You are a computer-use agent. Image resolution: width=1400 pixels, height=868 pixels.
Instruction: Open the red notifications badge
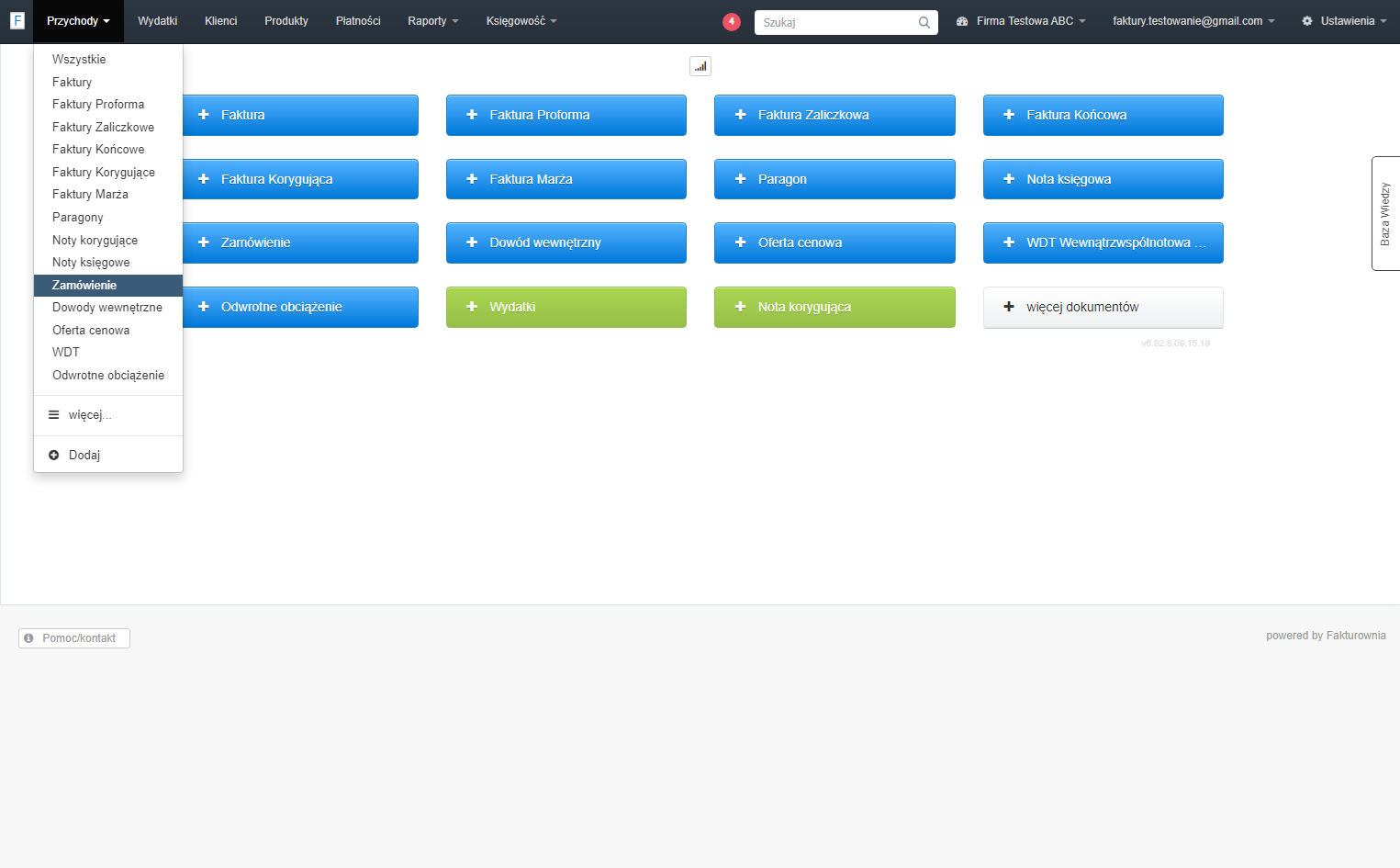732,22
